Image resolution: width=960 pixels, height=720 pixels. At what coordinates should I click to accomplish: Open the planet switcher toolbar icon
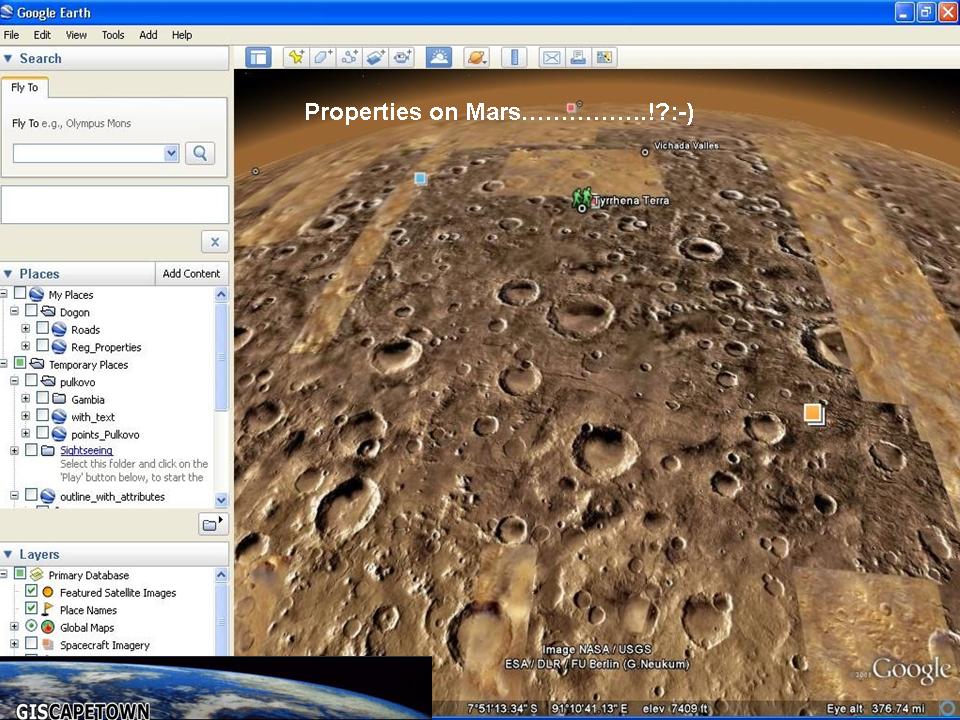point(476,58)
